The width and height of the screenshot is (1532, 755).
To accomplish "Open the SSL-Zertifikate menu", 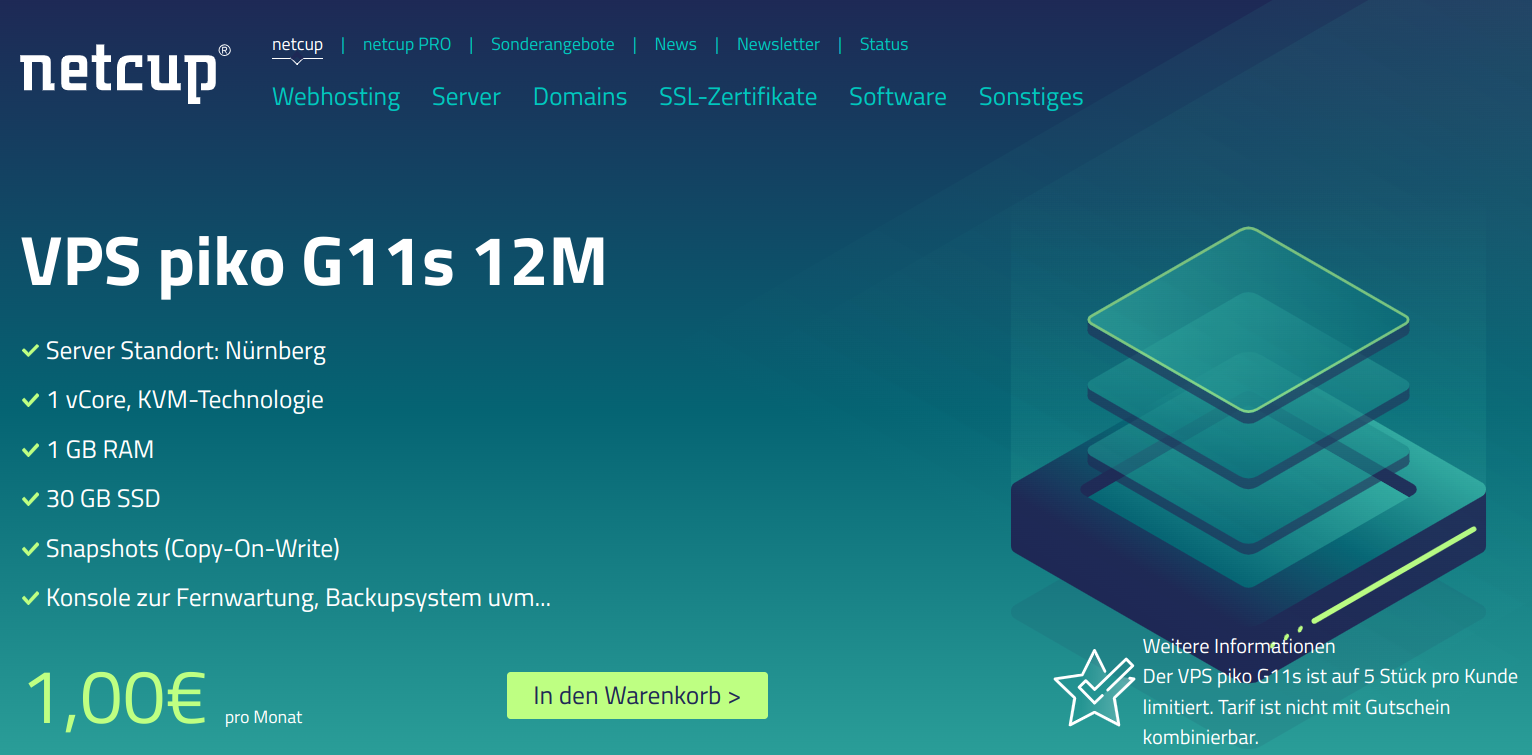I will pos(738,97).
